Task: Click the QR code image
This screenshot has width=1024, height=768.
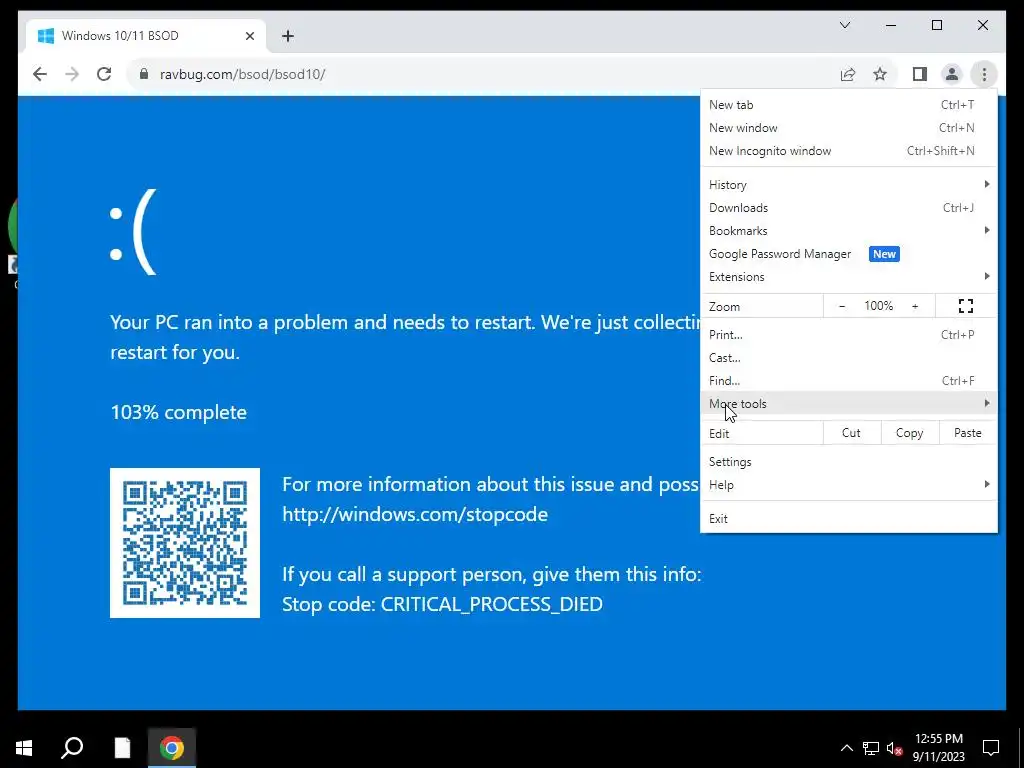Action: pos(185,543)
